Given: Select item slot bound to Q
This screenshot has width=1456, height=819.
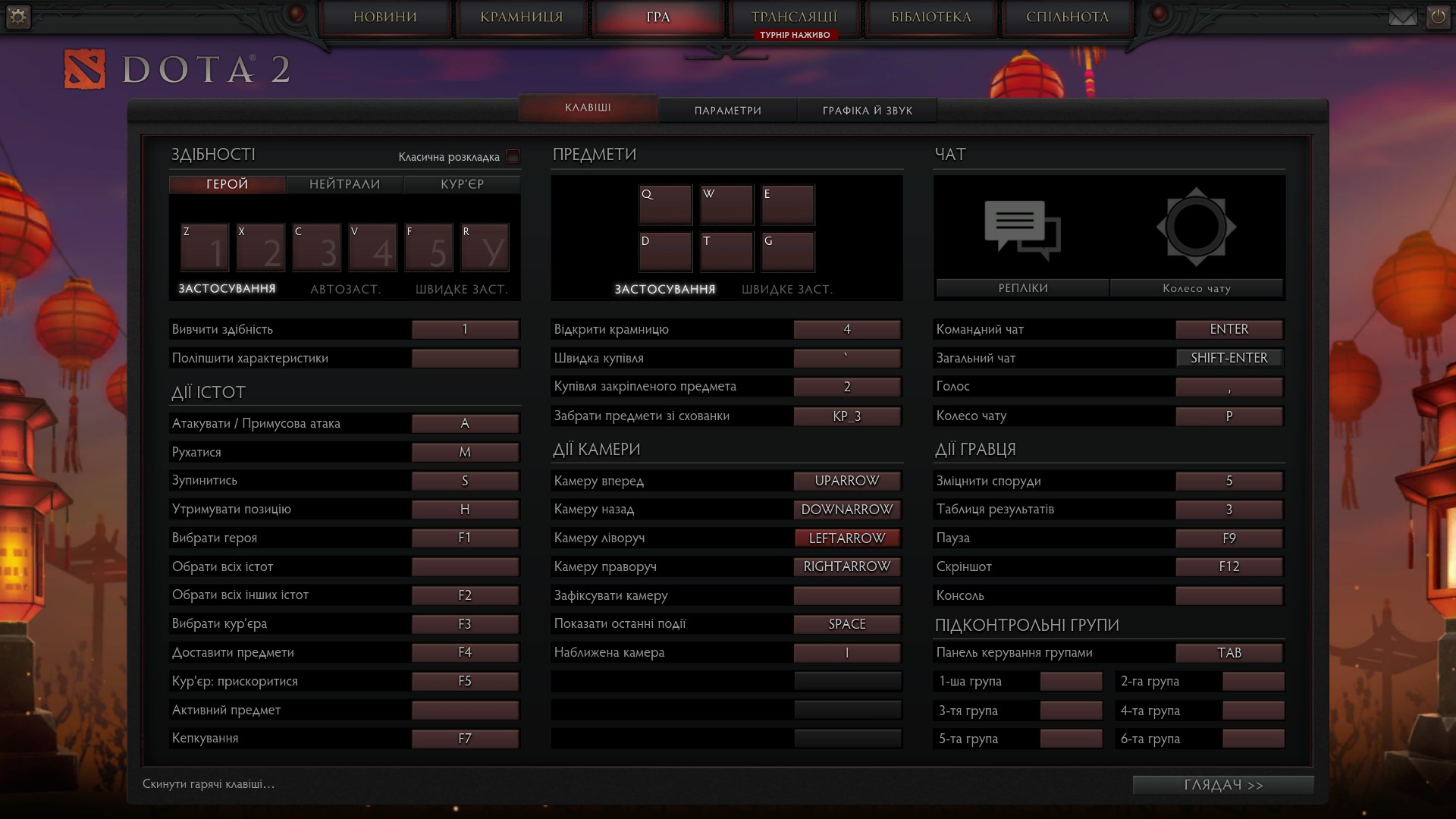Looking at the screenshot, I should 666,205.
